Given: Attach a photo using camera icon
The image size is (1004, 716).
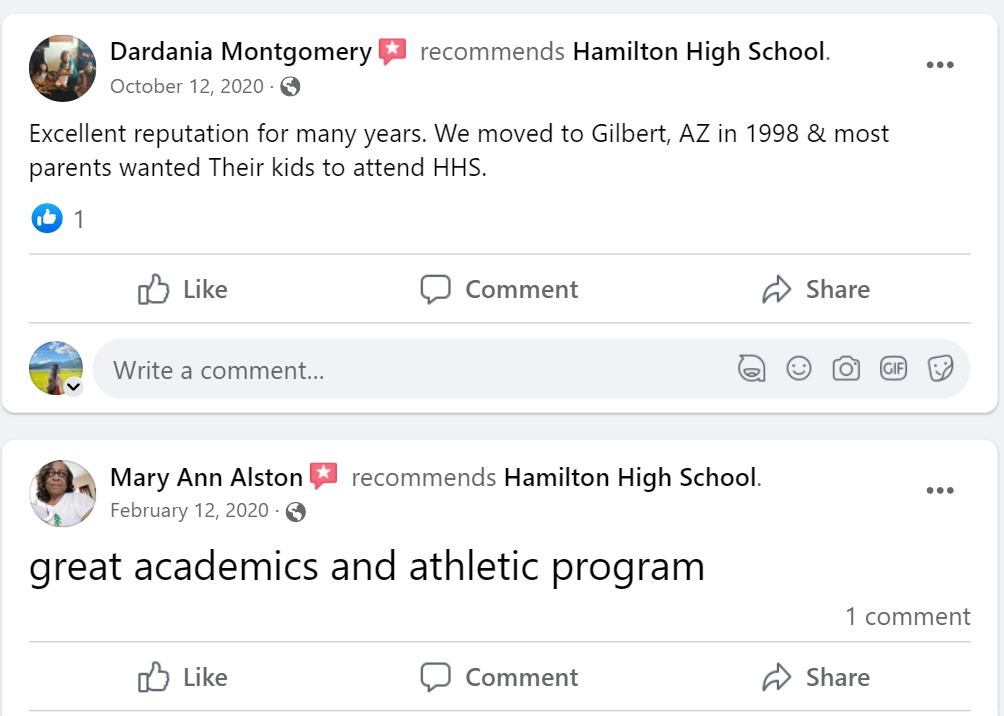Looking at the screenshot, I should [x=846, y=369].
